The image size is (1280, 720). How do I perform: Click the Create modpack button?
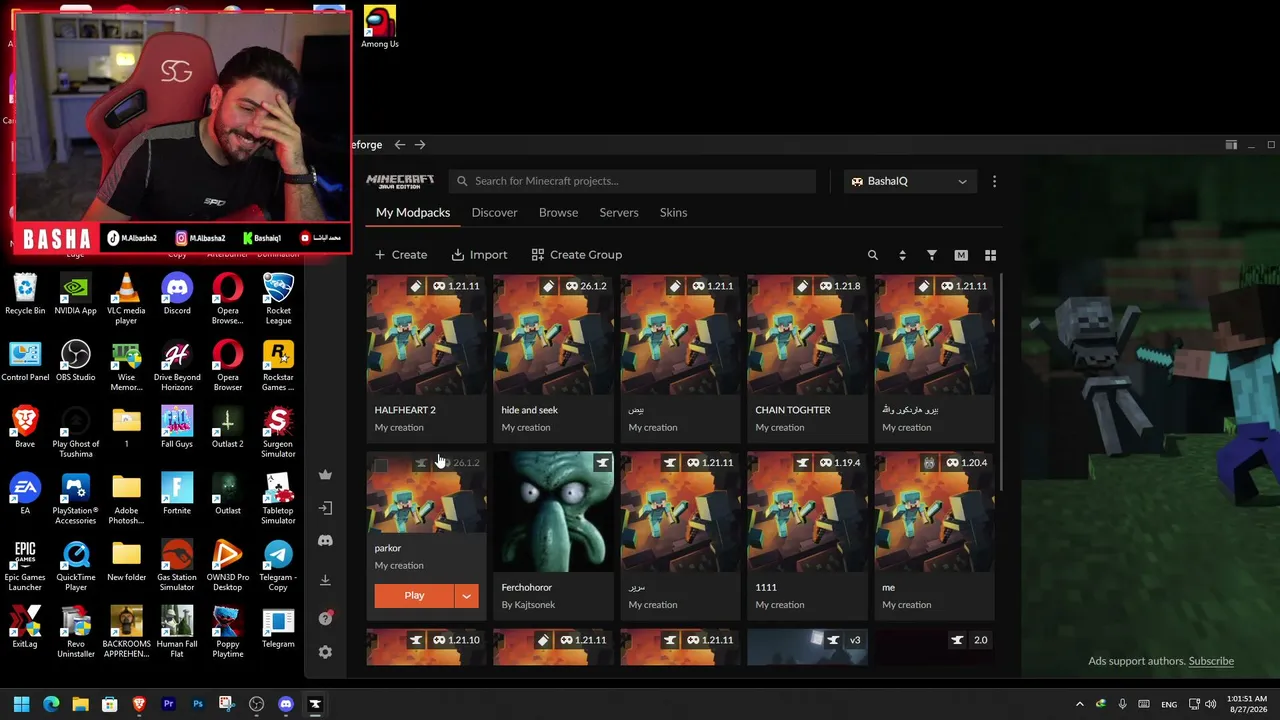(400, 255)
